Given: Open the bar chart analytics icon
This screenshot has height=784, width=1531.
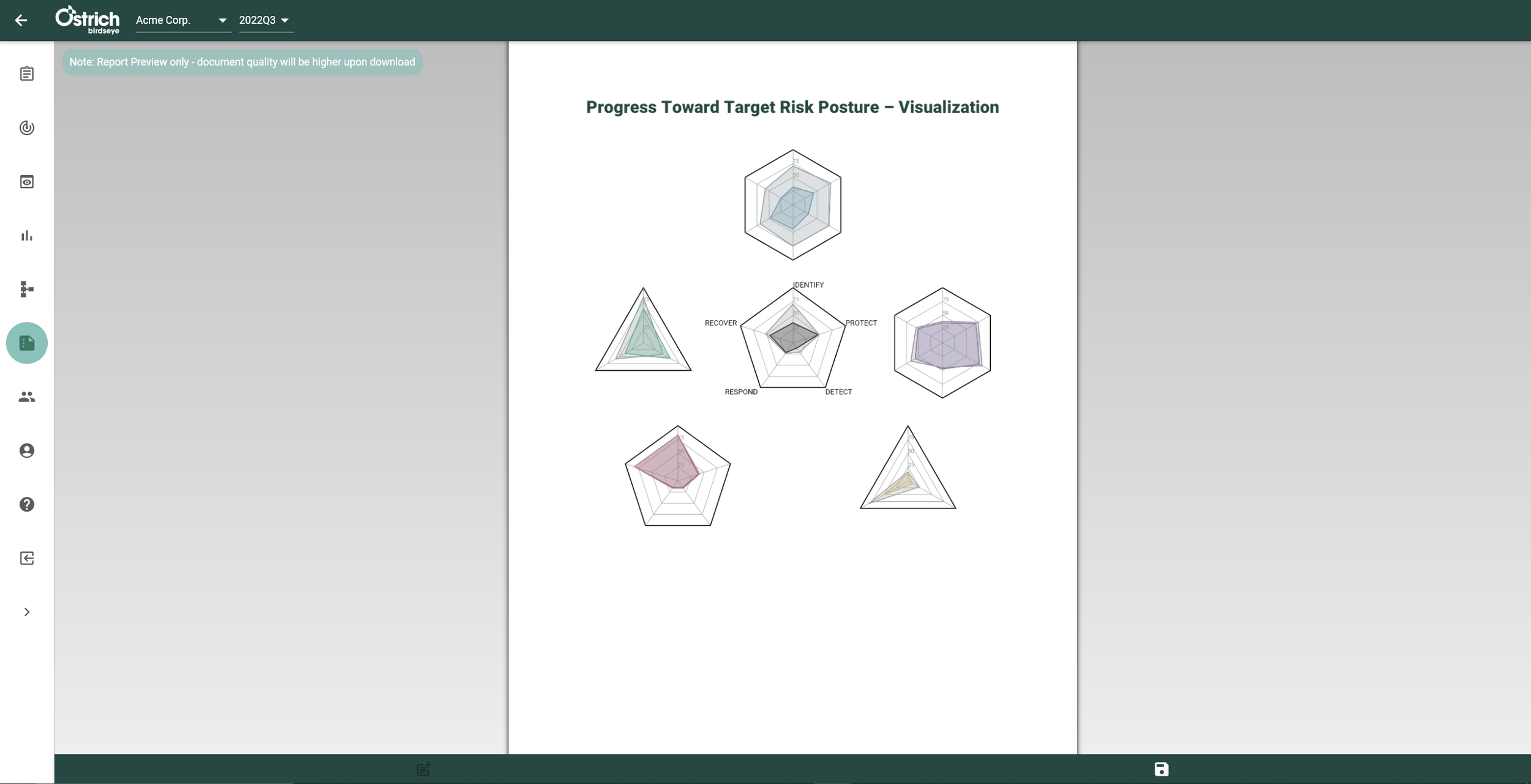Looking at the screenshot, I should [x=27, y=236].
